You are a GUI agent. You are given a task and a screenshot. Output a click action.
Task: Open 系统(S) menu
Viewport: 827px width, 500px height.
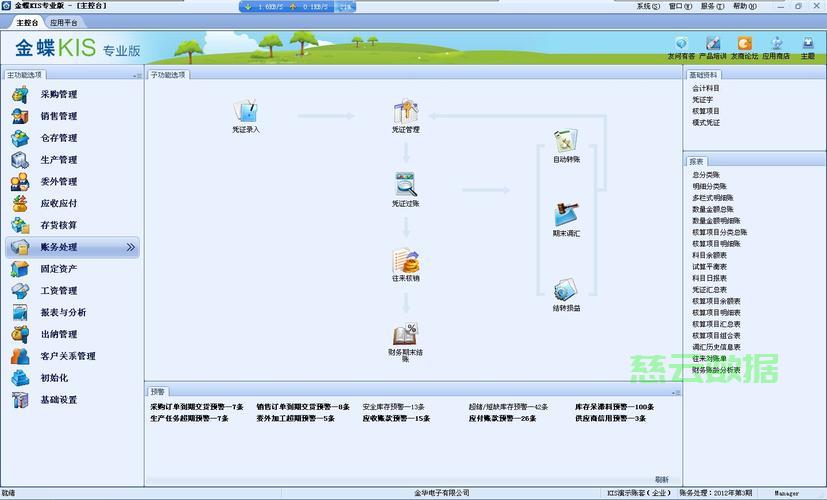click(648, 6)
